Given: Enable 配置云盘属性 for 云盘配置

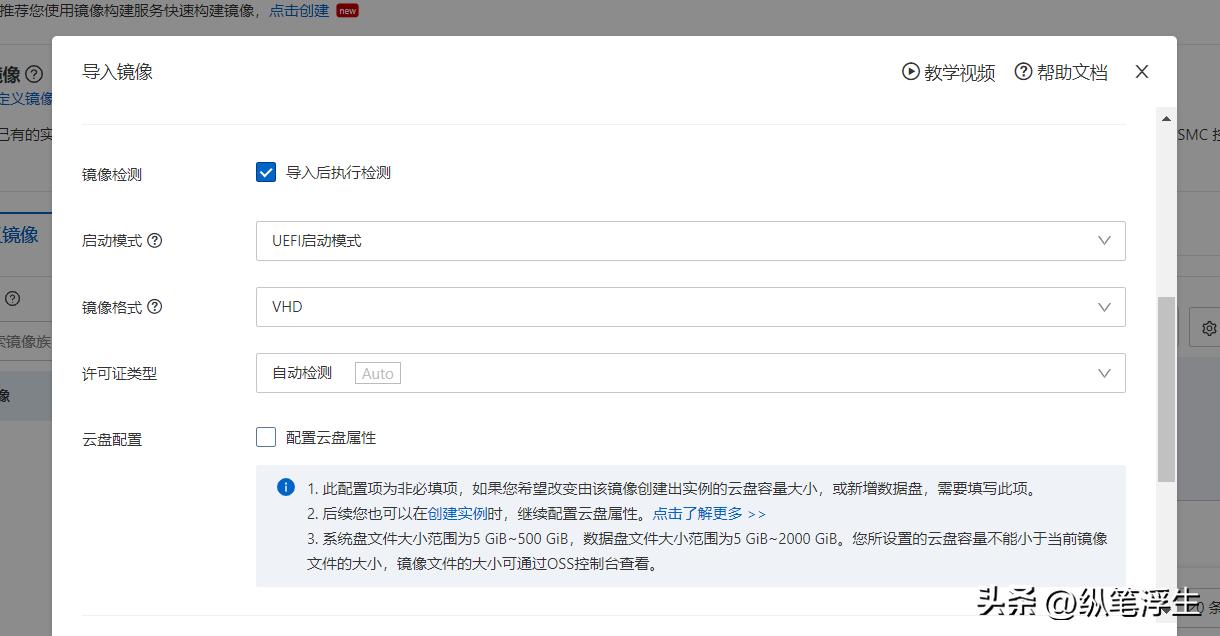Looking at the screenshot, I should (x=265, y=436).
